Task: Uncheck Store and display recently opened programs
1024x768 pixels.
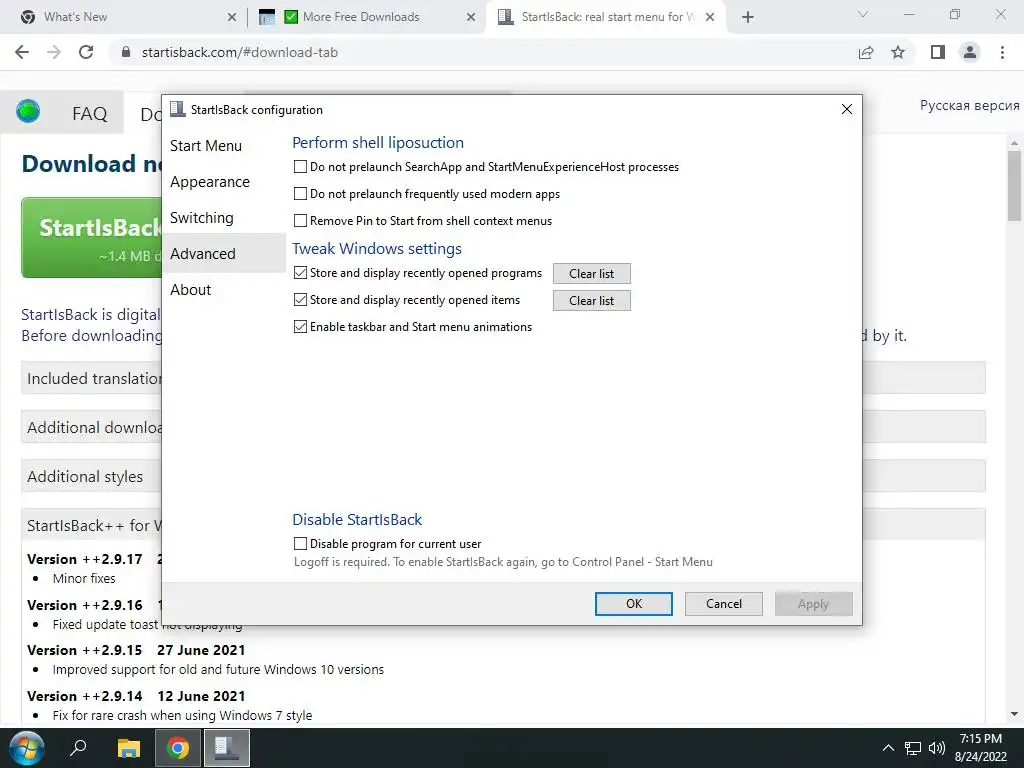Action: 300,272
